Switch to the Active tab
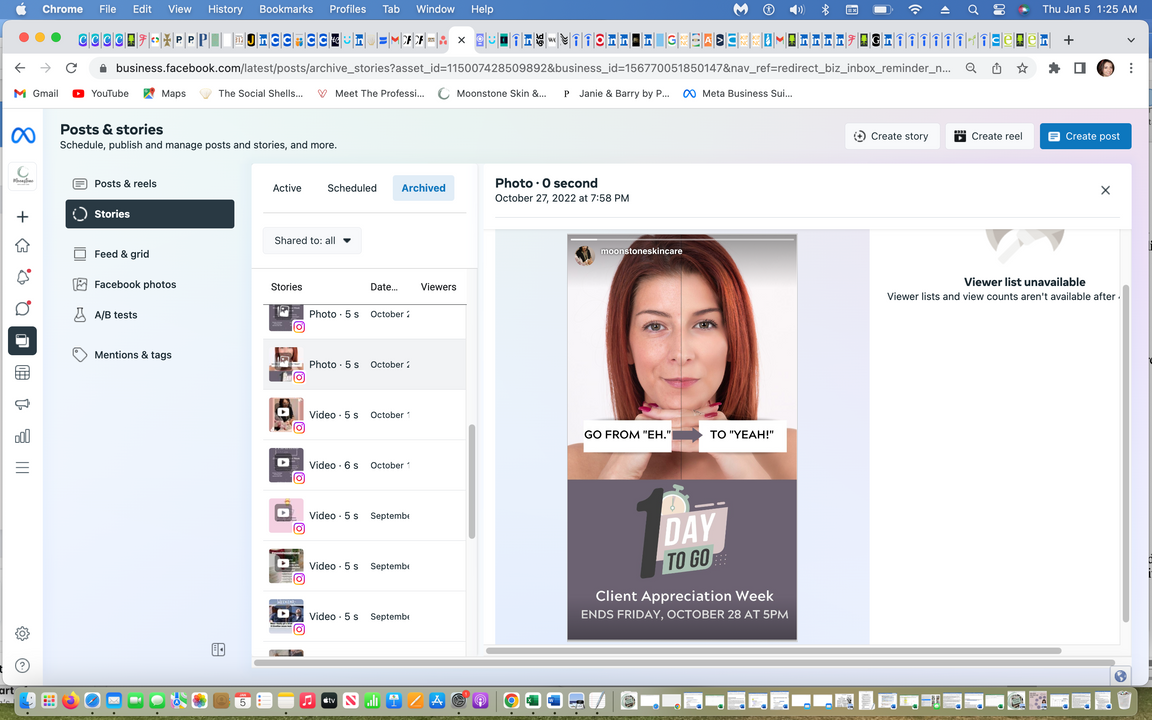The height and width of the screenshot is (720, 1152). pyautogui.click(x=287, y=188)
